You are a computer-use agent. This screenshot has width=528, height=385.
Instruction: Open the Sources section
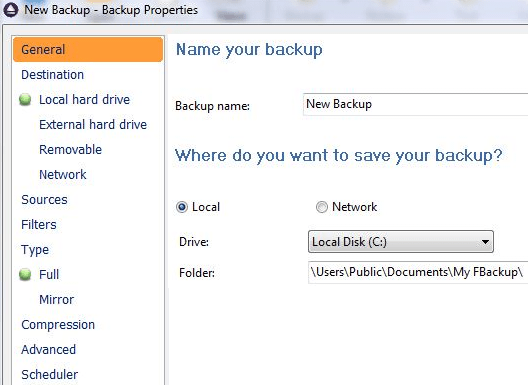tap(44, 199)
